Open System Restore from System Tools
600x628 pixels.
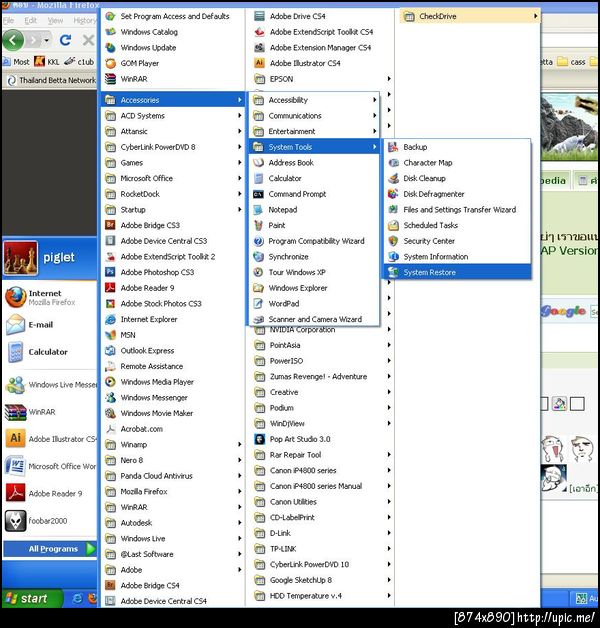(457, 272)
